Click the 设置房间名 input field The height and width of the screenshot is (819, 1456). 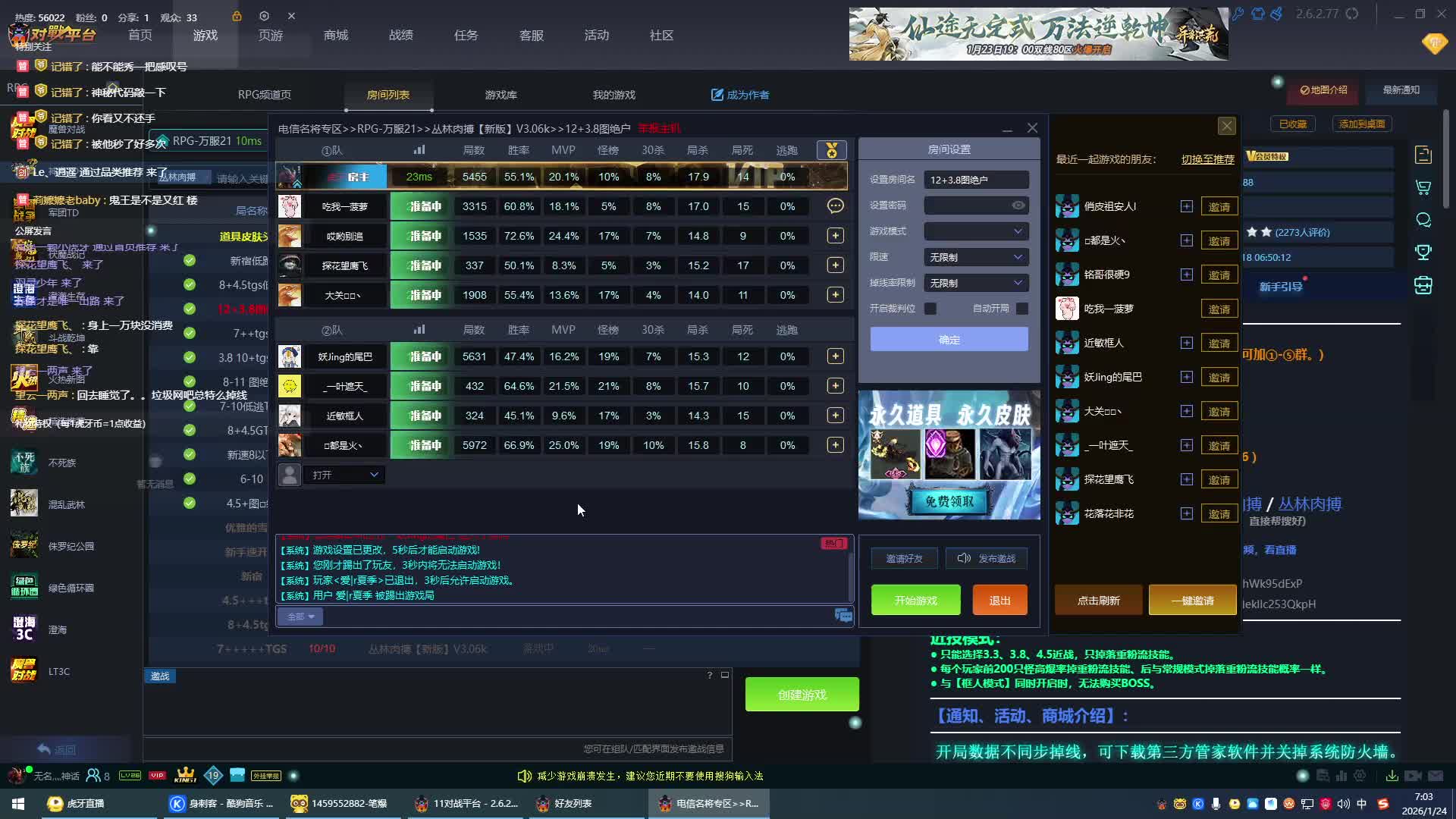coord(976,180)
